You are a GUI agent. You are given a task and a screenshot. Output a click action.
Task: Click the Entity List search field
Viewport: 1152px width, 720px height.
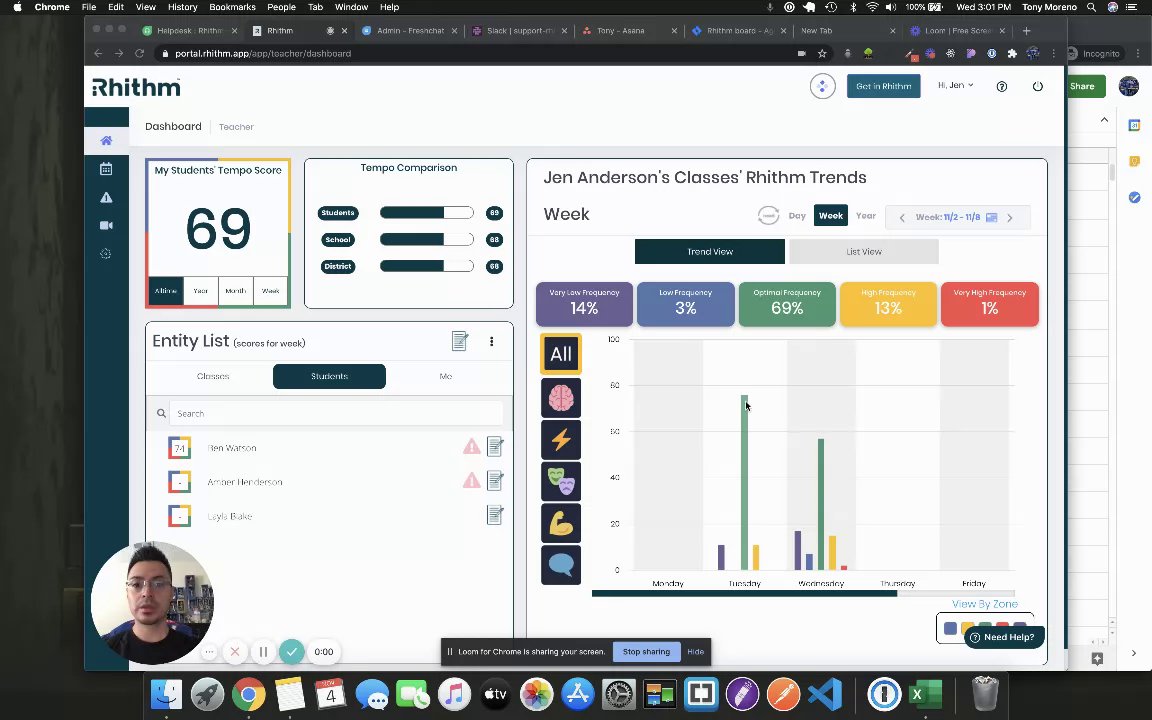pyautogui.click(x=336, y=414)
